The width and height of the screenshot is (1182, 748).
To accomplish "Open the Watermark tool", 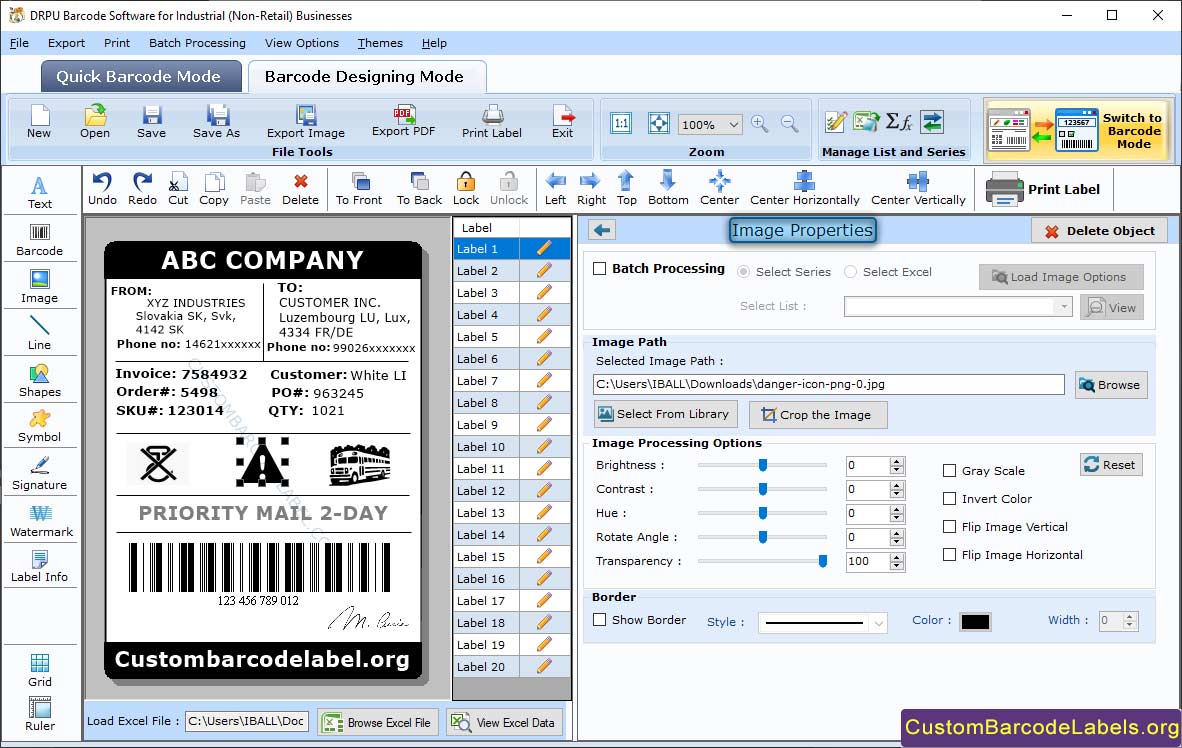I will [40, 520].
